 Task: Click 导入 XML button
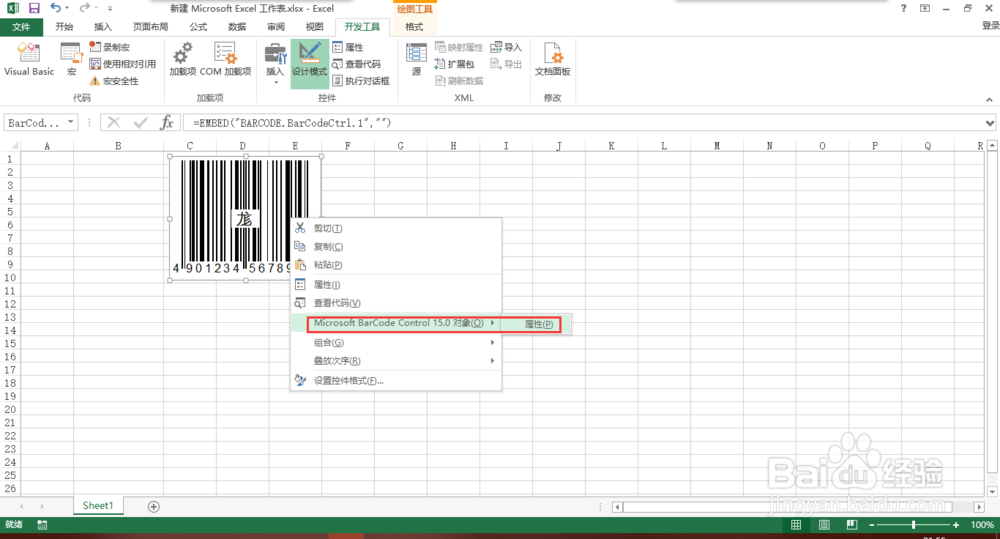click(x=506, y=47)
